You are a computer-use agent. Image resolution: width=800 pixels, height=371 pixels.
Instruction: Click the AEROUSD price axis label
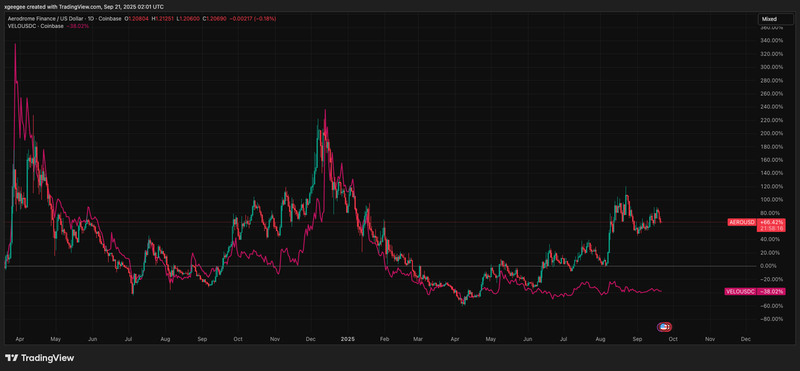click(x=743, y=222)
